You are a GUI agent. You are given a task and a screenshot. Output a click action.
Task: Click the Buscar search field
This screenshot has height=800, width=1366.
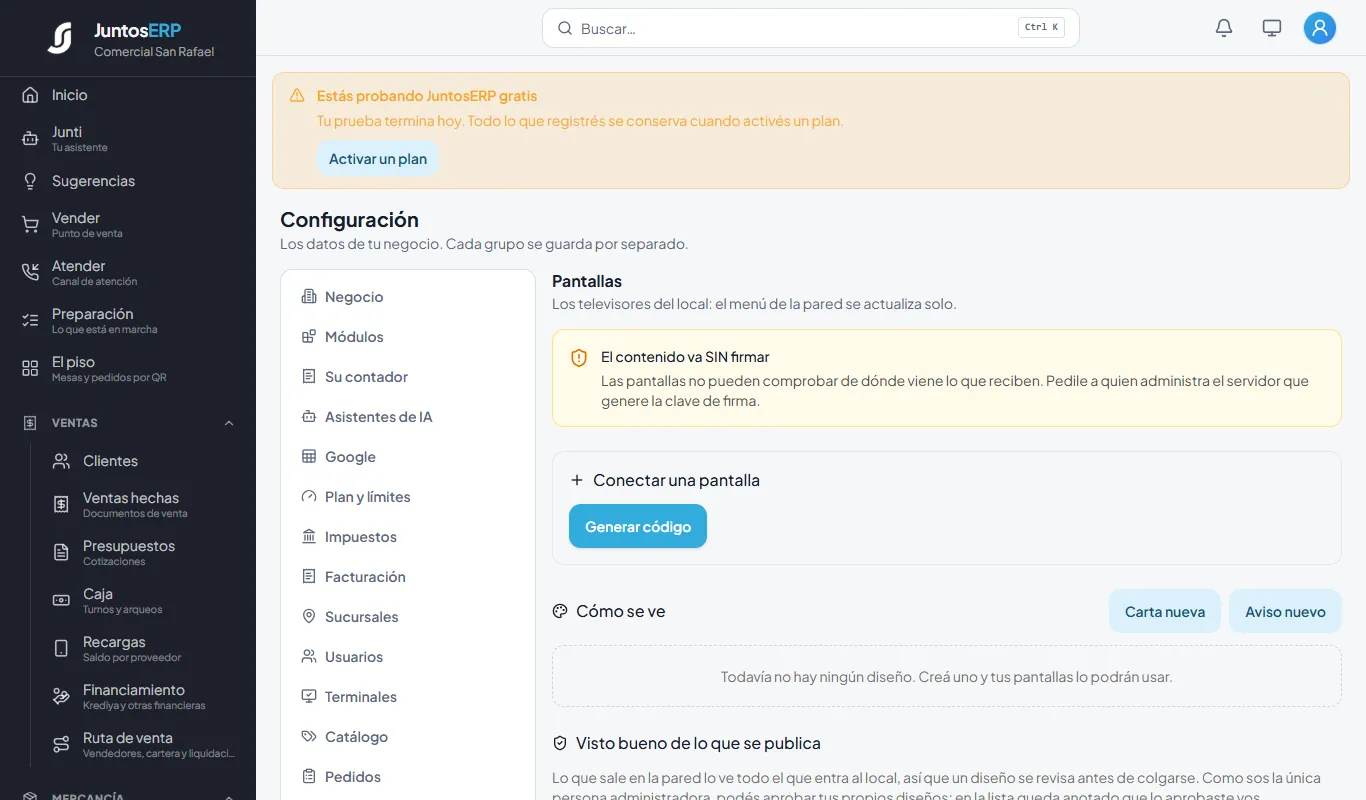[x=810, y=28]
